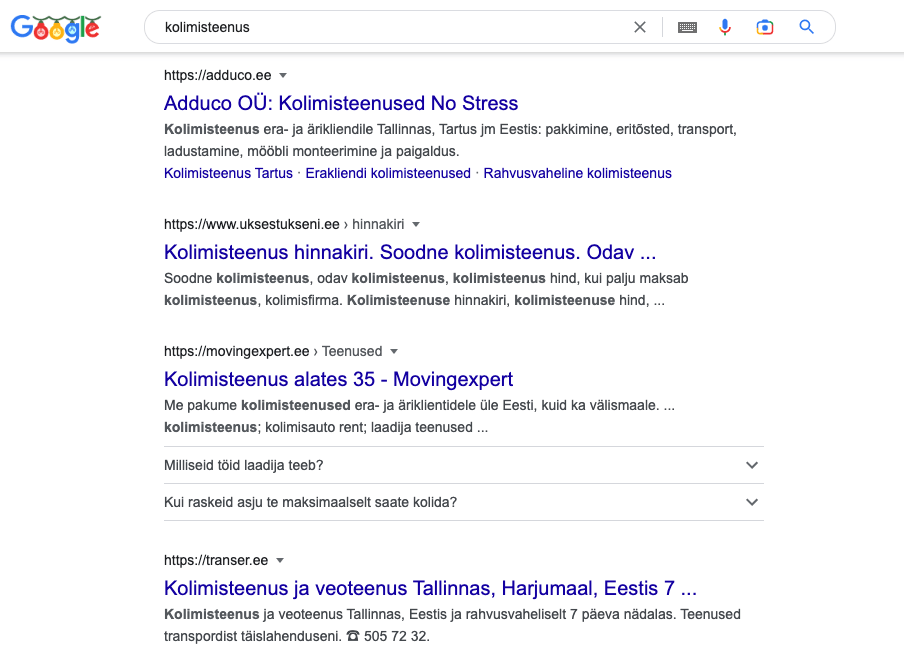This screenshot has width=904, height=664.
Task: Click the https://www.uksestukseni.ee URL text
Action: tap(251, 225)
